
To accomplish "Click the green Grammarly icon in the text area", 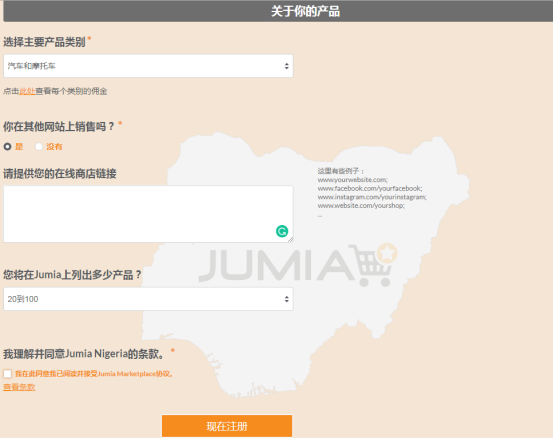I will (x=282, y=231).
